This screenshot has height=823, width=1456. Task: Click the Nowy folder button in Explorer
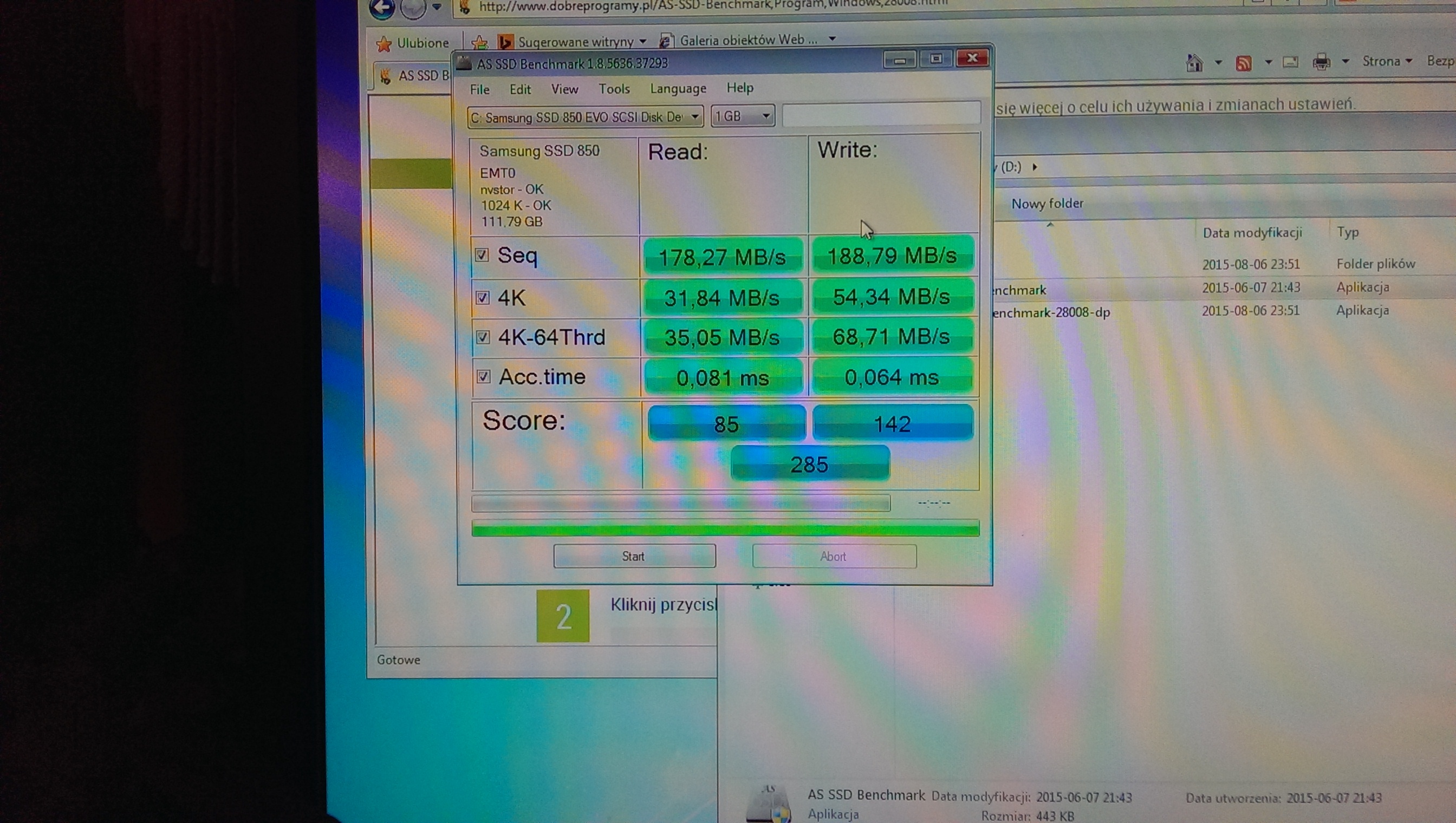coord(1047,204)
